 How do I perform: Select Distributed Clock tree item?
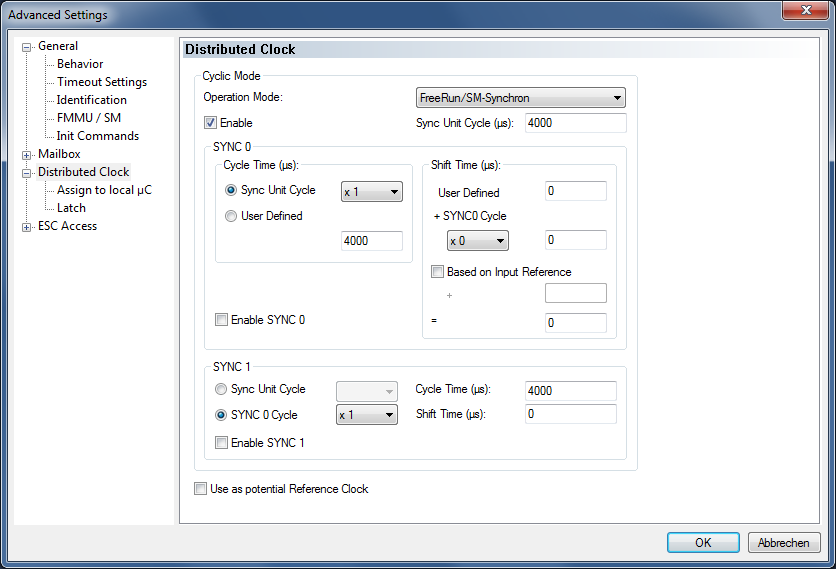tap(84, 172)
